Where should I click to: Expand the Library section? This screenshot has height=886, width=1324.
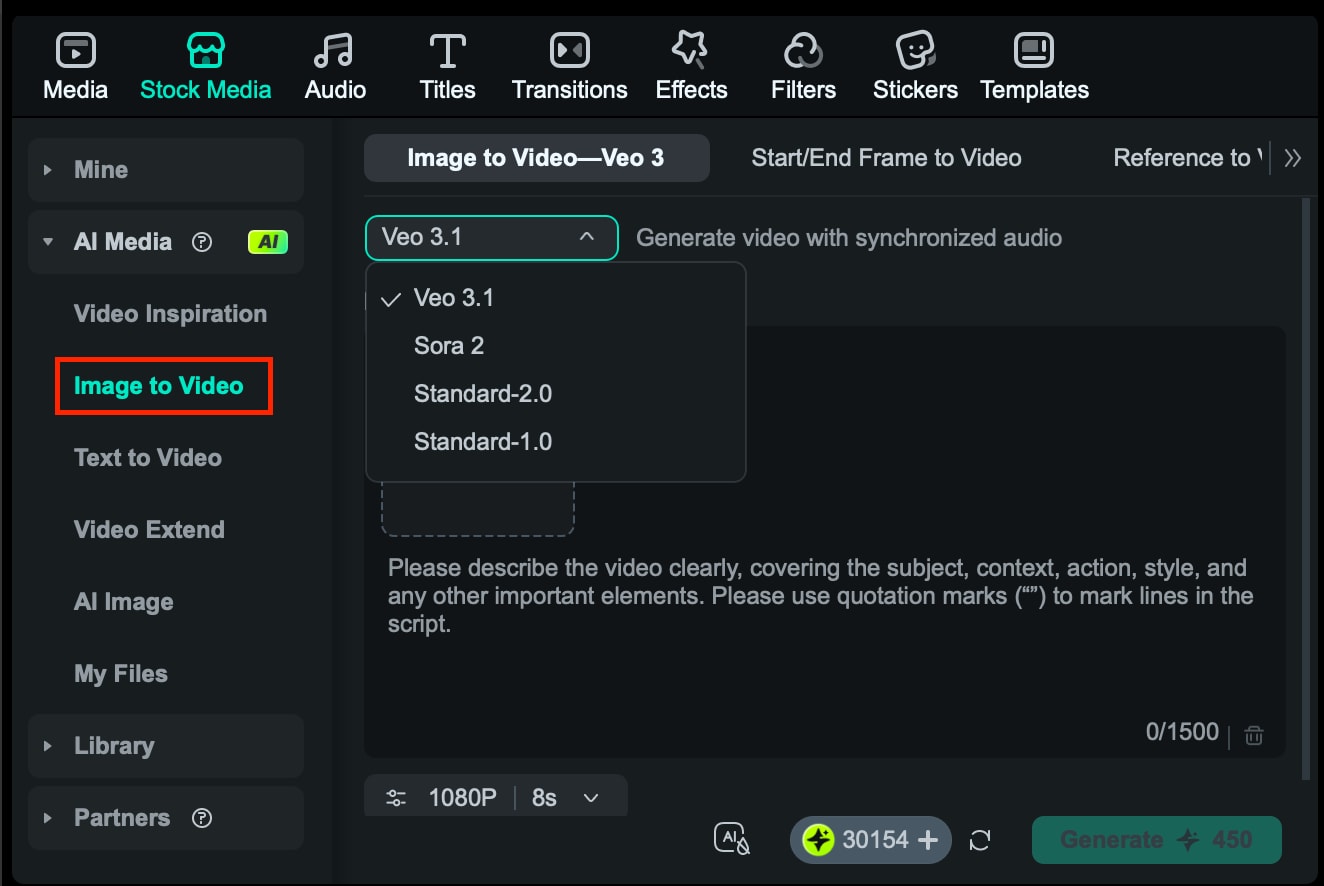[114, 745]
